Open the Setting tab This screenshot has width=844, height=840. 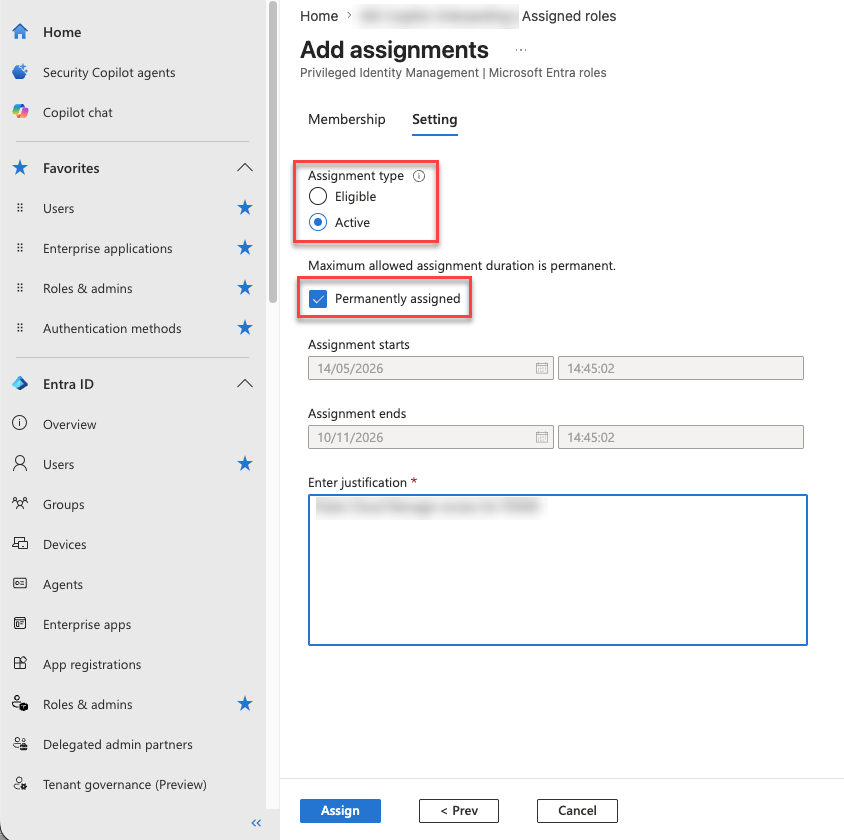pyautogui.click(x=434, y=119)
